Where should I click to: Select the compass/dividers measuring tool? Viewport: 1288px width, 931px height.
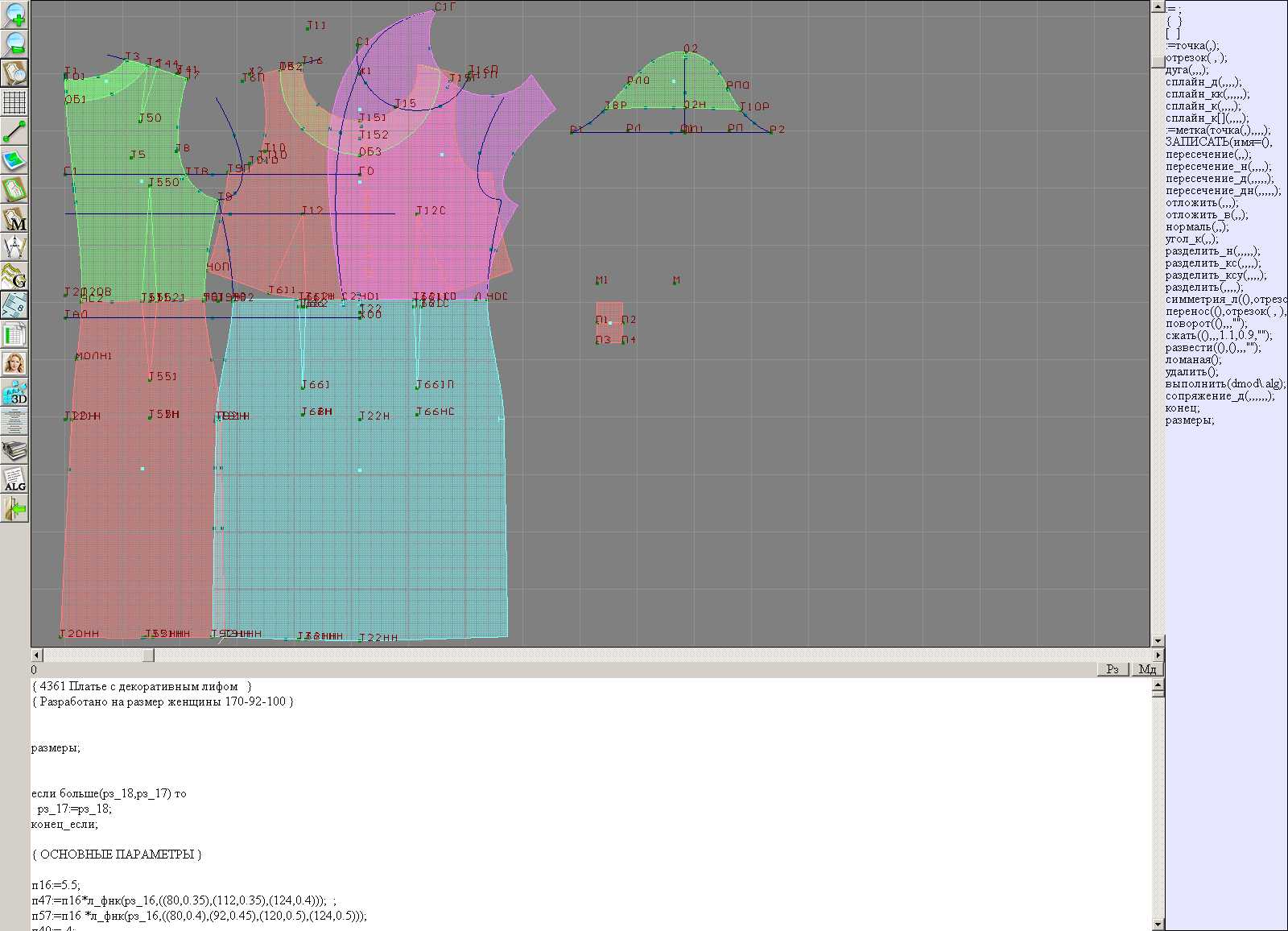14,247
